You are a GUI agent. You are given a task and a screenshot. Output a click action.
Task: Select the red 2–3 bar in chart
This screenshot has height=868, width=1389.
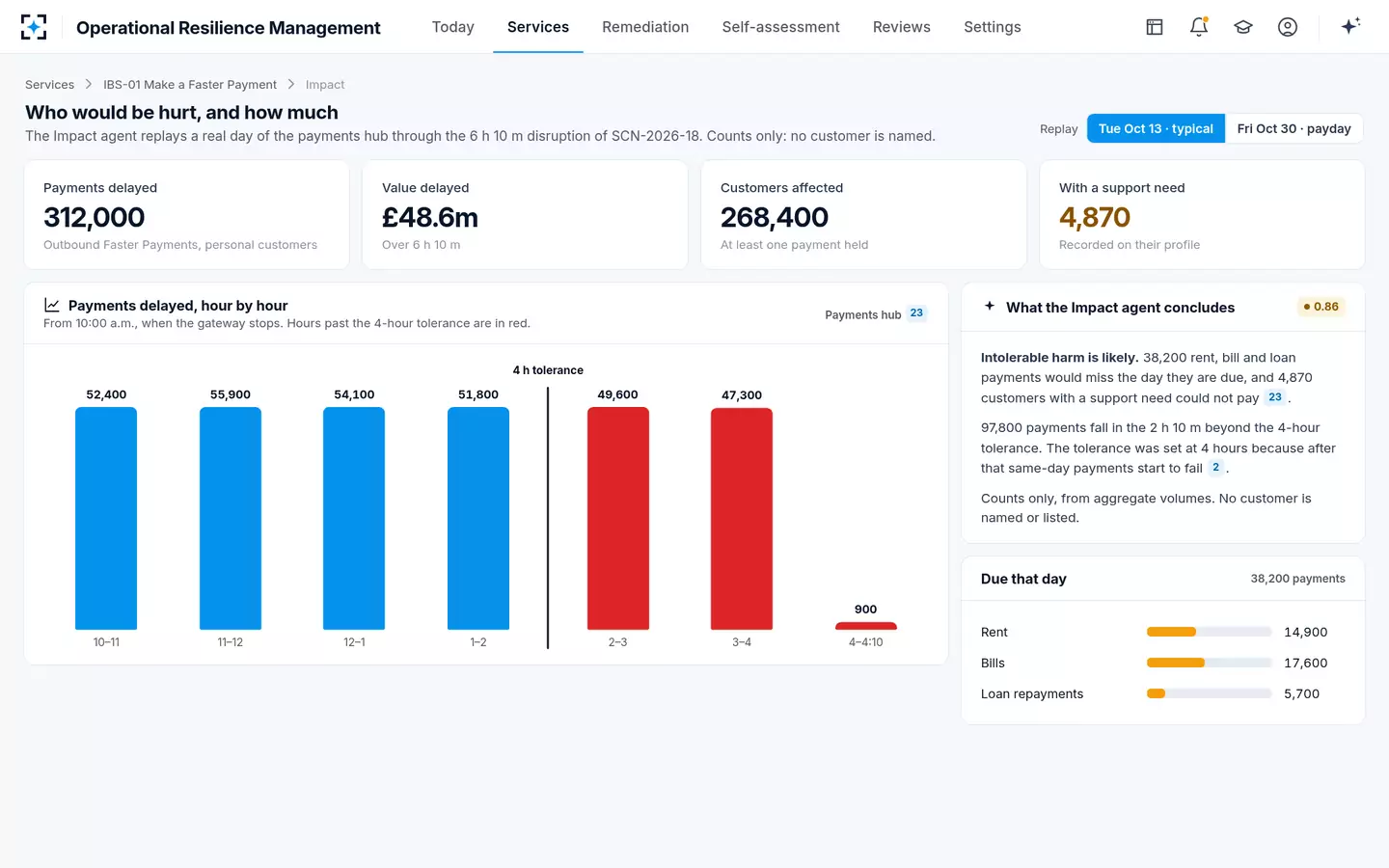click(618, 518)
